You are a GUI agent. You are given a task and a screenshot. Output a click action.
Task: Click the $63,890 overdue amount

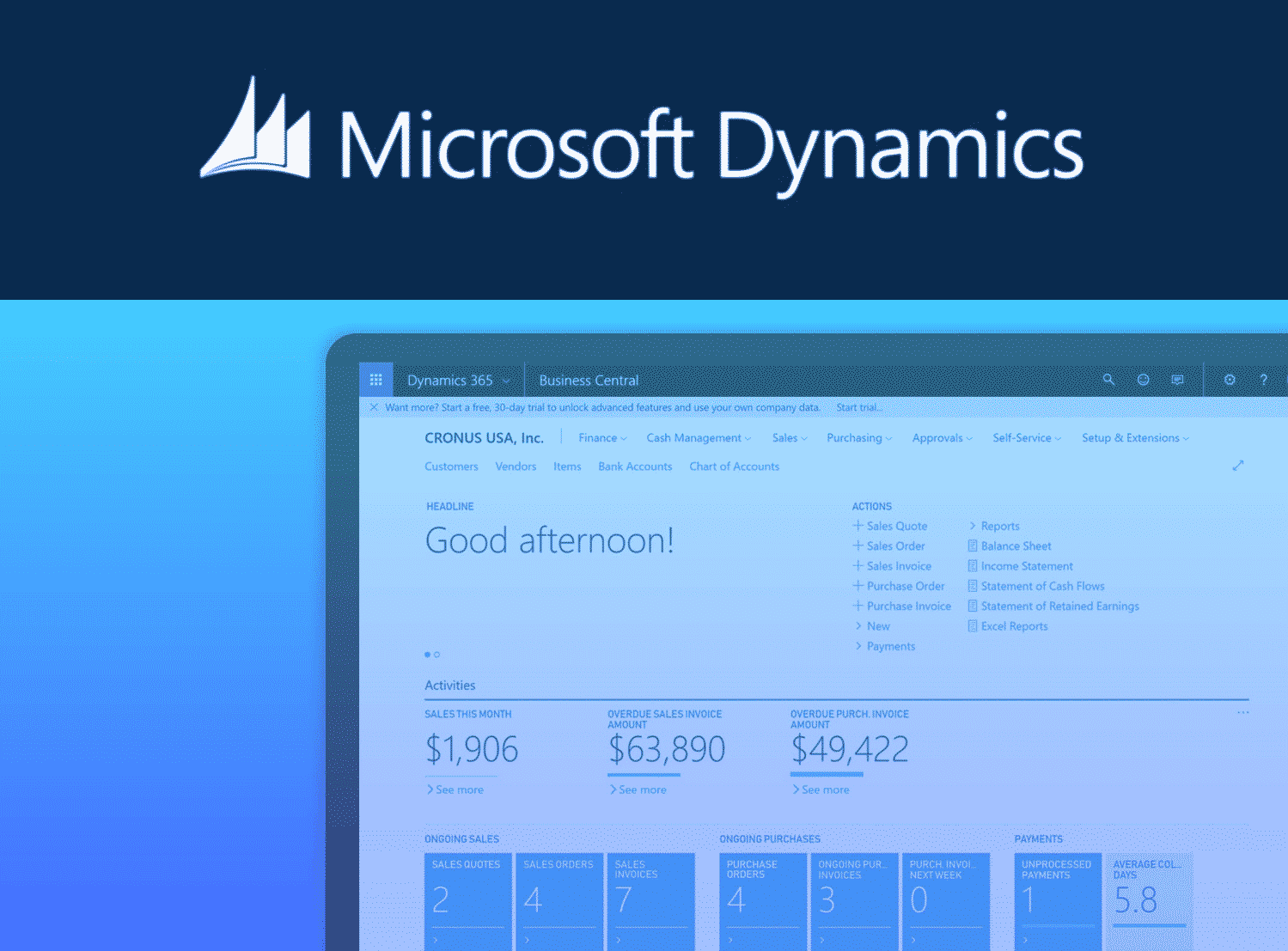[x=667, y=749]
